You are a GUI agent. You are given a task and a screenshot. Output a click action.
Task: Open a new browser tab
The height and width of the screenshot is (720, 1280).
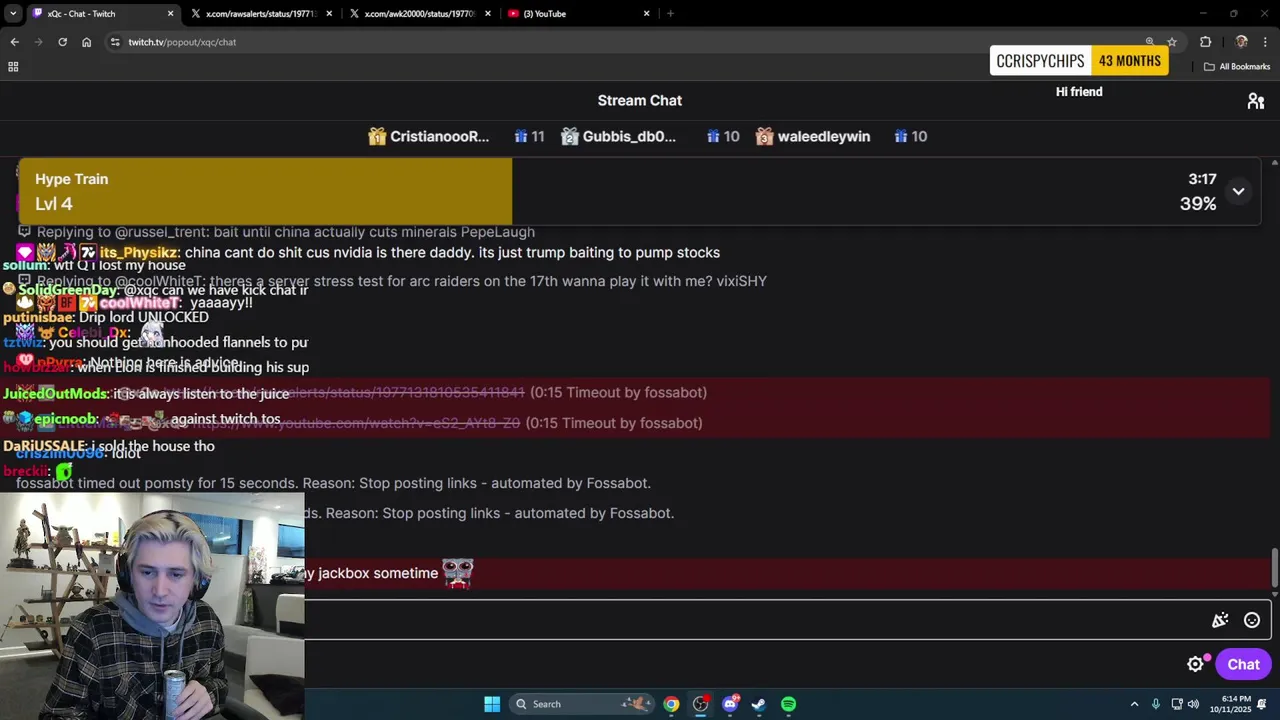pyautogui.click(x=670, y=14)
